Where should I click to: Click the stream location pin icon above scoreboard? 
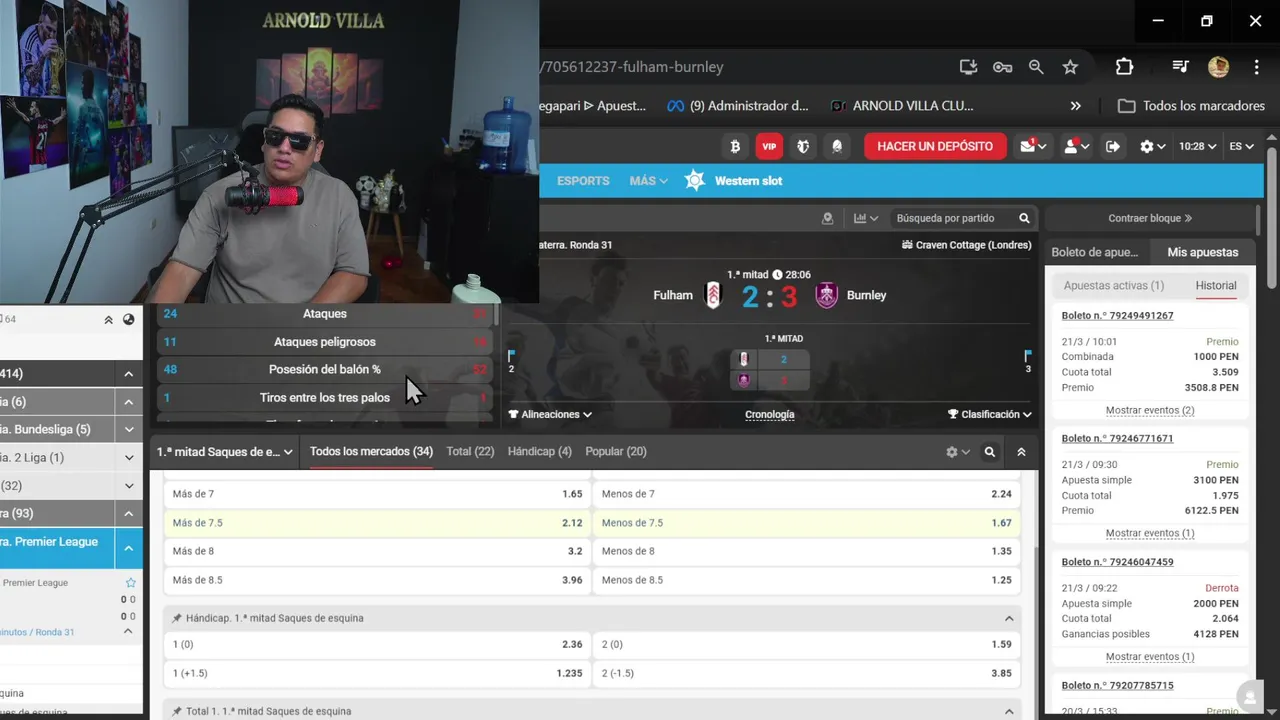point(827,218)
